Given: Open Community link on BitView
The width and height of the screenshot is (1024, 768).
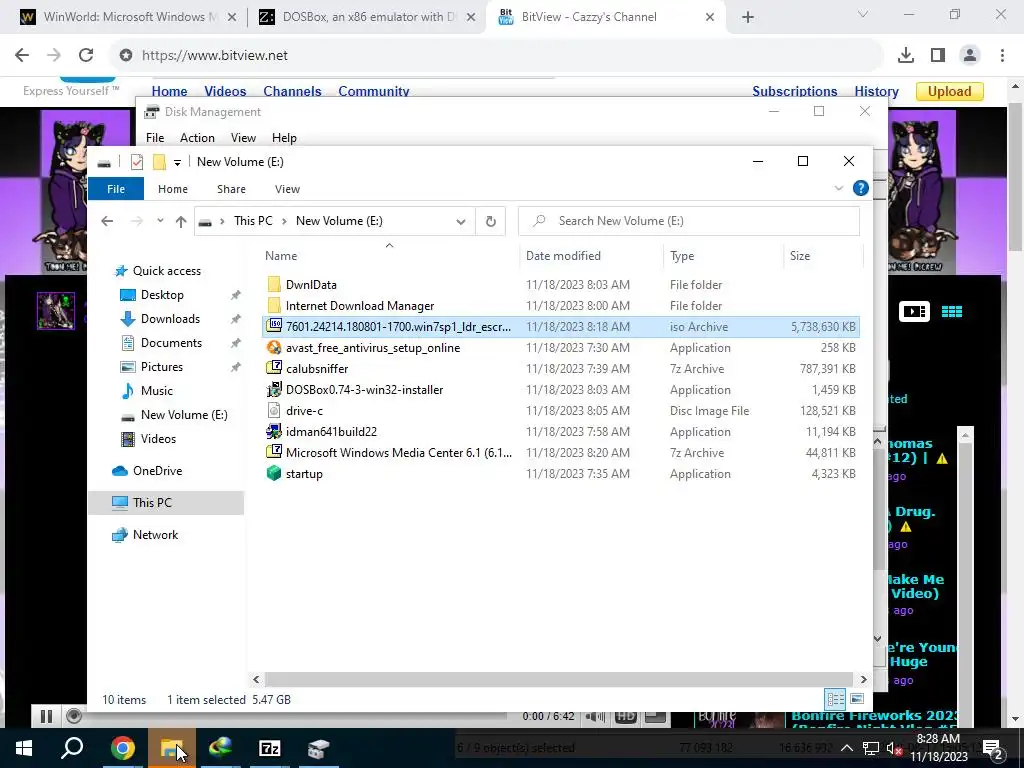Looking at the screenshot, I should coord(374,91).
